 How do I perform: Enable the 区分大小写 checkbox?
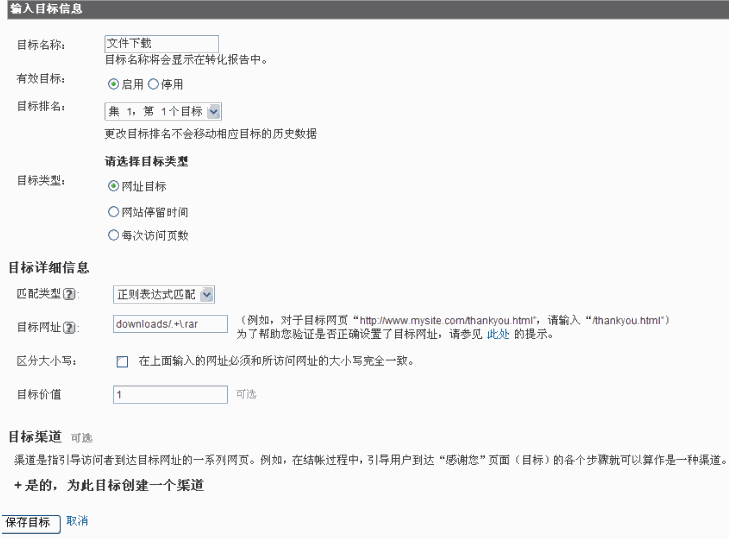tap(122, 361)
